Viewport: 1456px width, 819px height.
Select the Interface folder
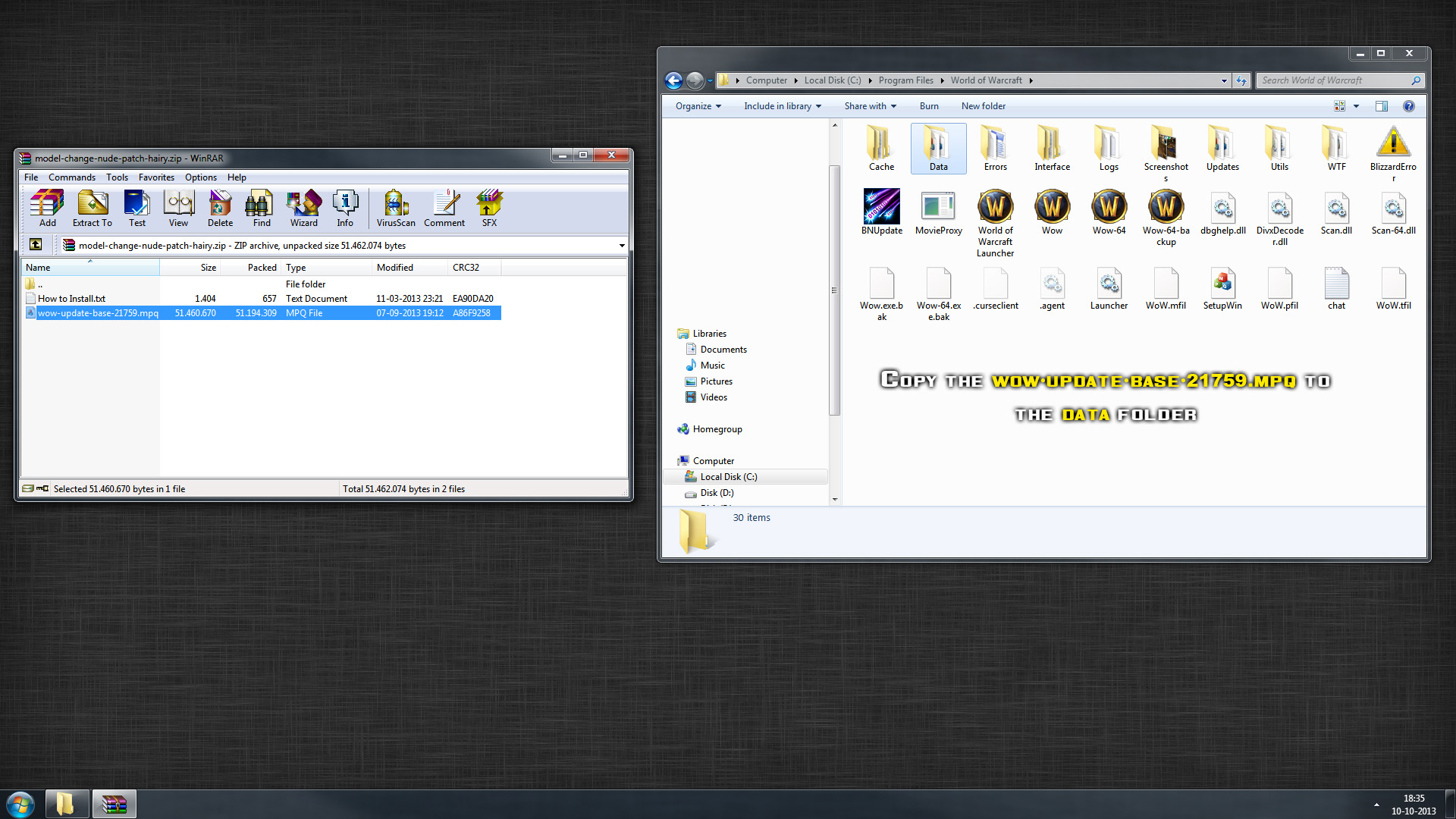click(1052, 149)
